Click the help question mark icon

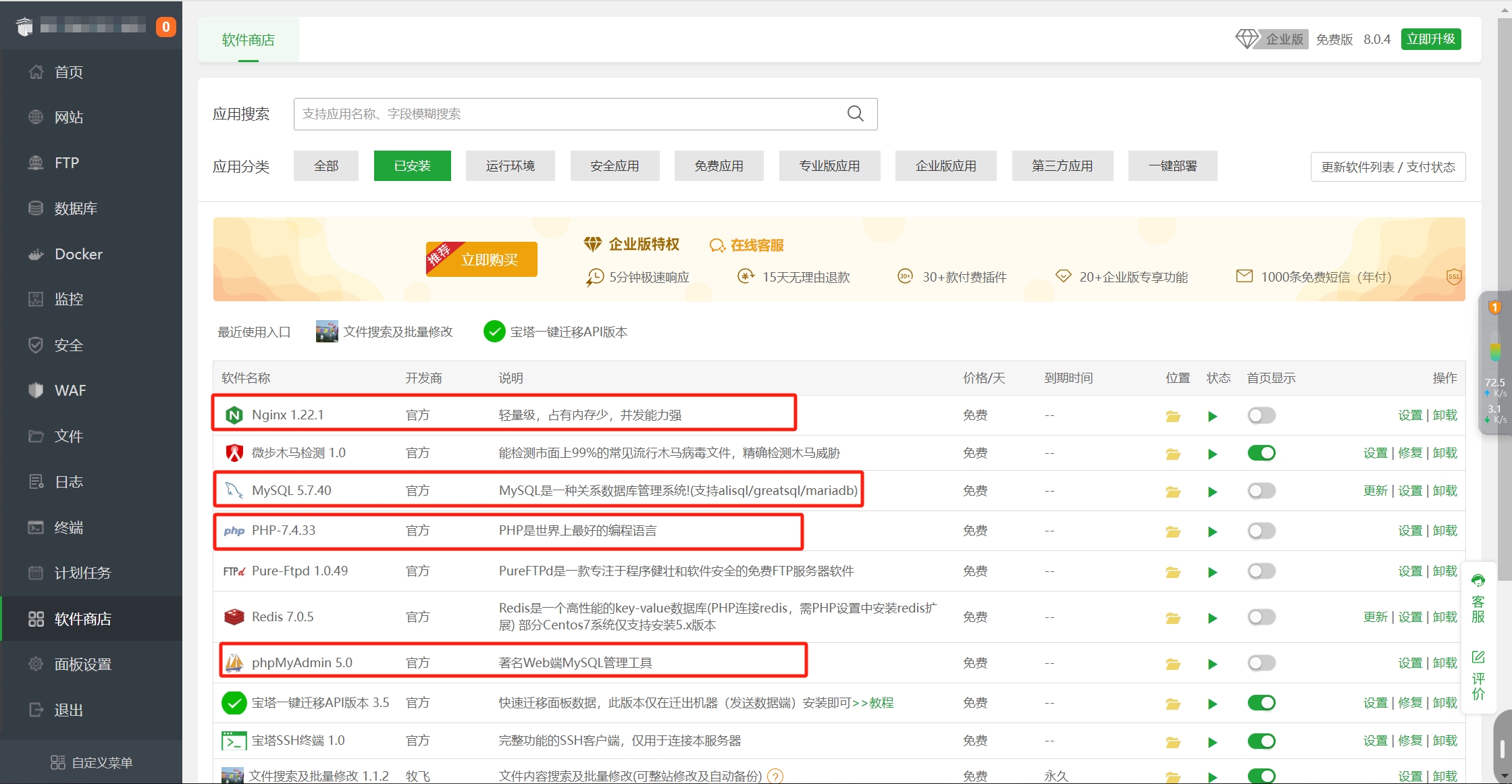[x=775, y=776]
